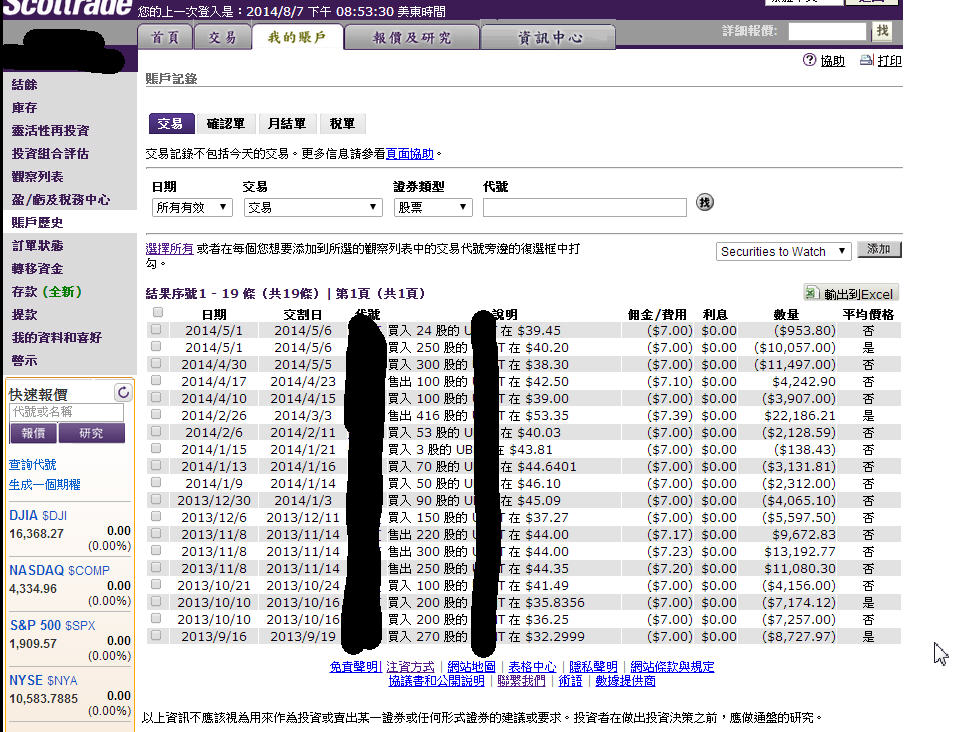Tick the select-all checkbox in the table header
Screen dimensions: 954x732
click(x=158, y=313)
